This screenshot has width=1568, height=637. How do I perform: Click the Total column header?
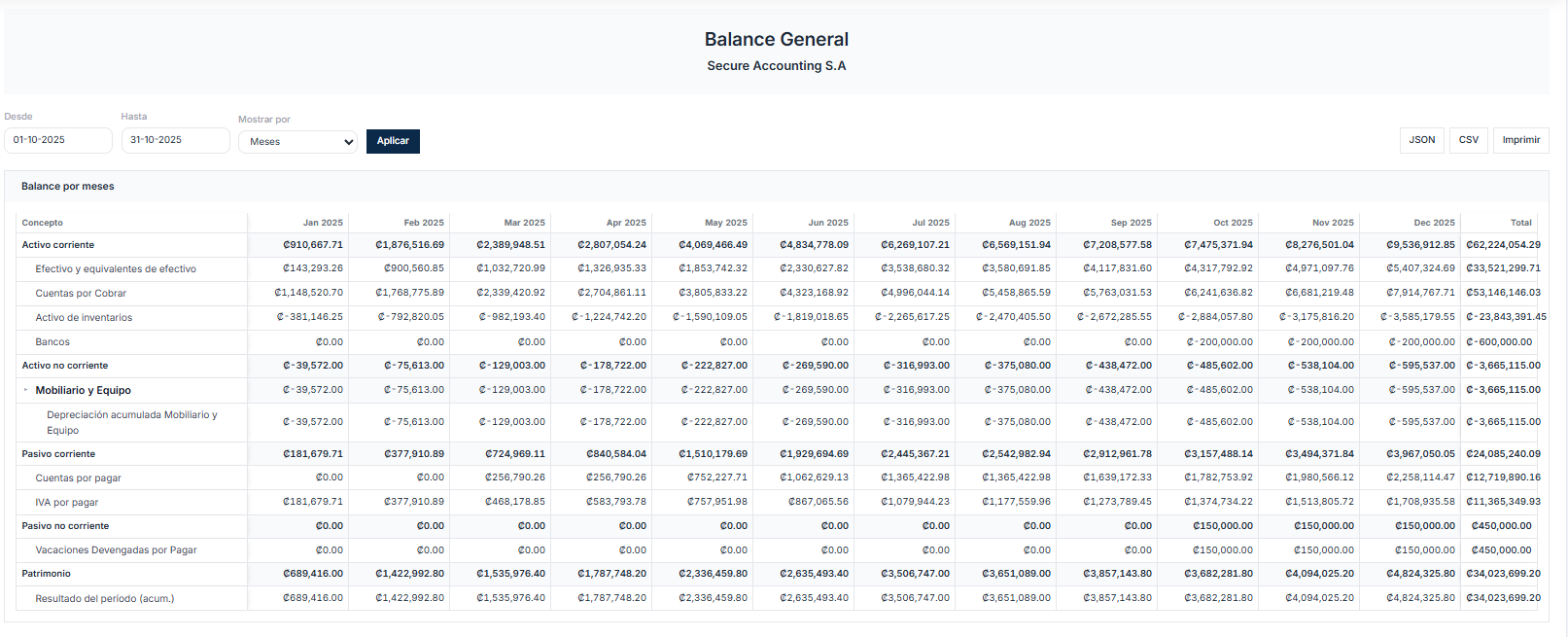tap(1520, 223)
